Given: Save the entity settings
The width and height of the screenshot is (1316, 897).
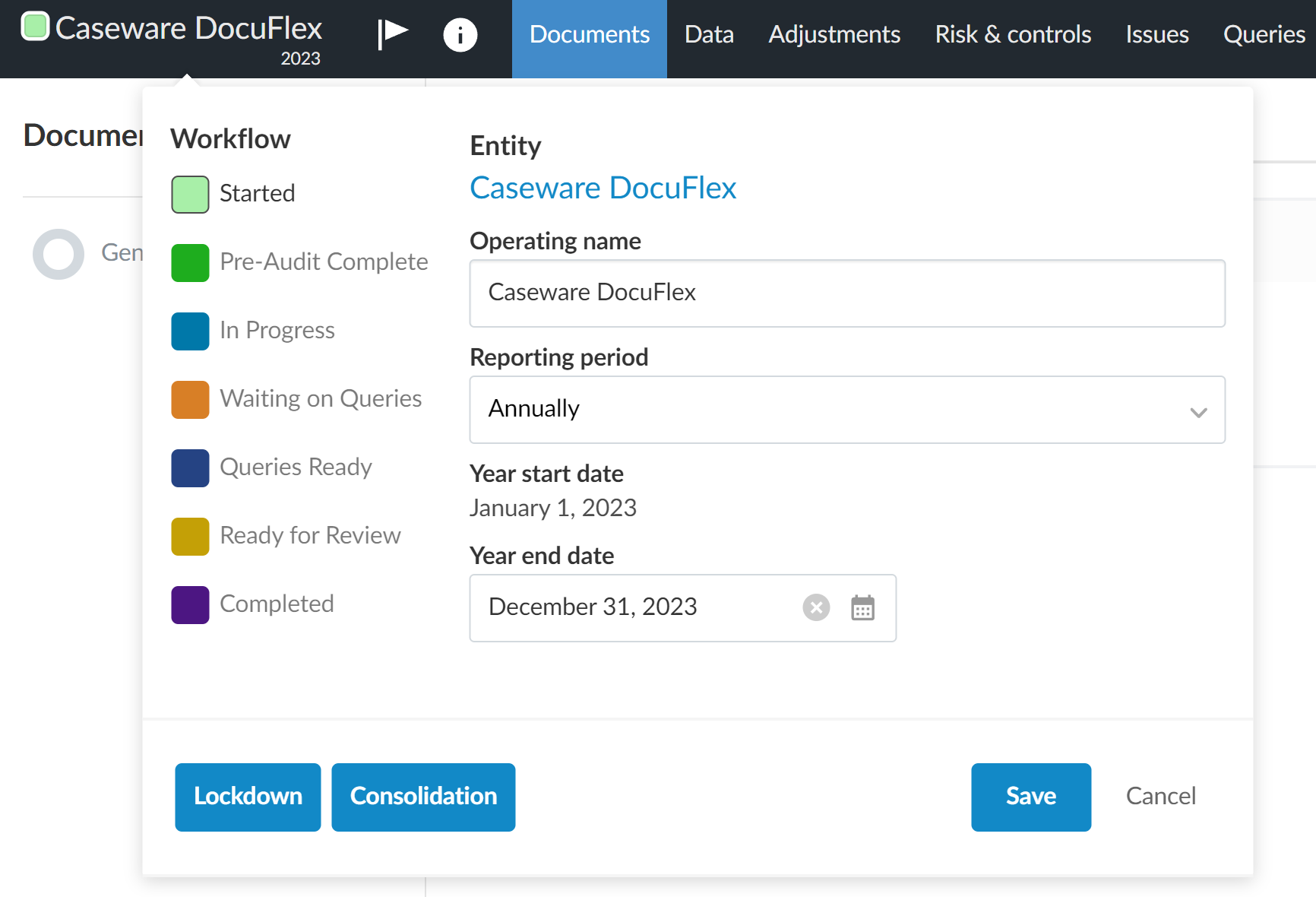Looking at the screenshot, I should [1030, 797].
